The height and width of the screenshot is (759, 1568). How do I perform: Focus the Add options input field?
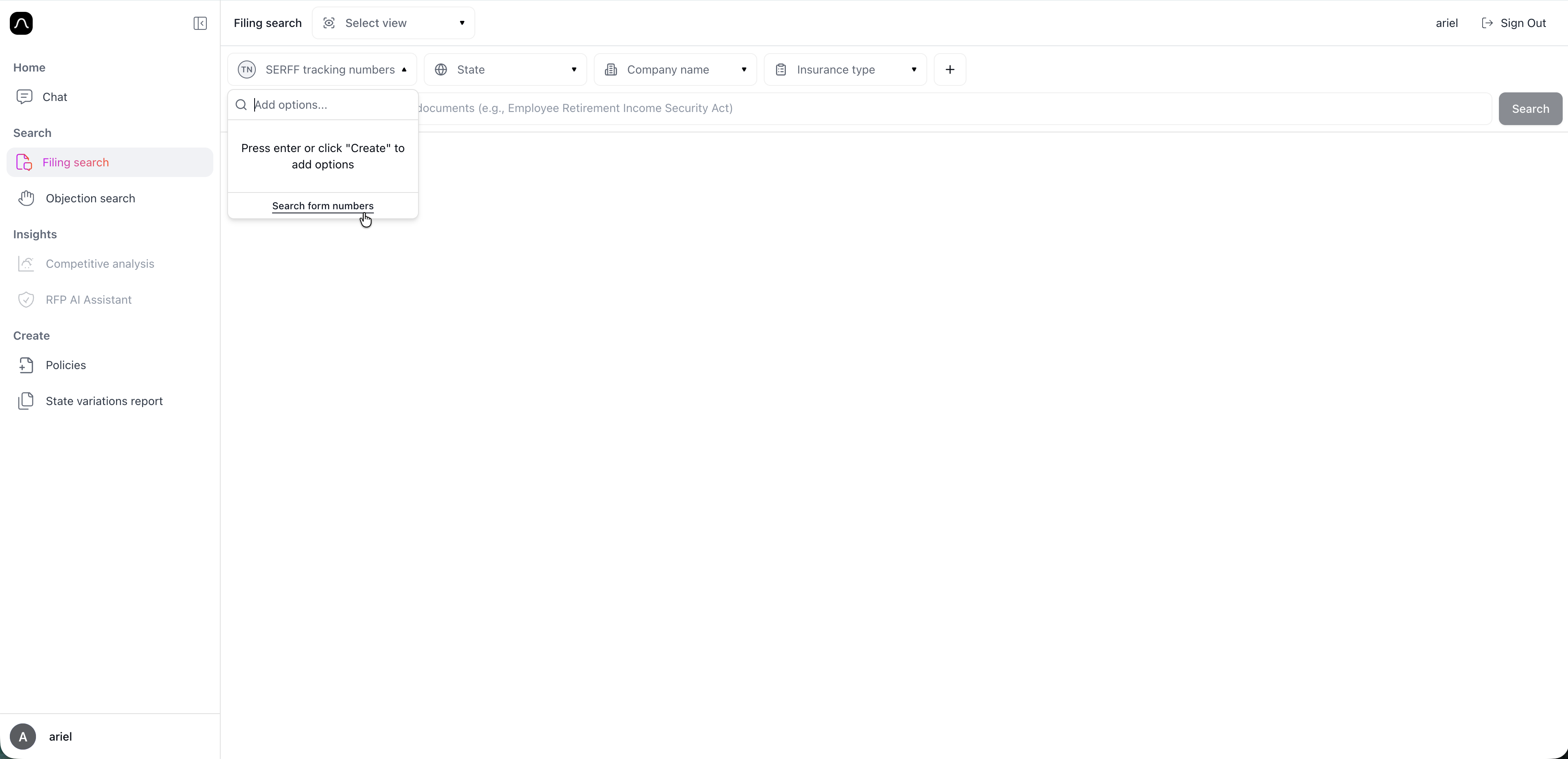pos(329,105)
